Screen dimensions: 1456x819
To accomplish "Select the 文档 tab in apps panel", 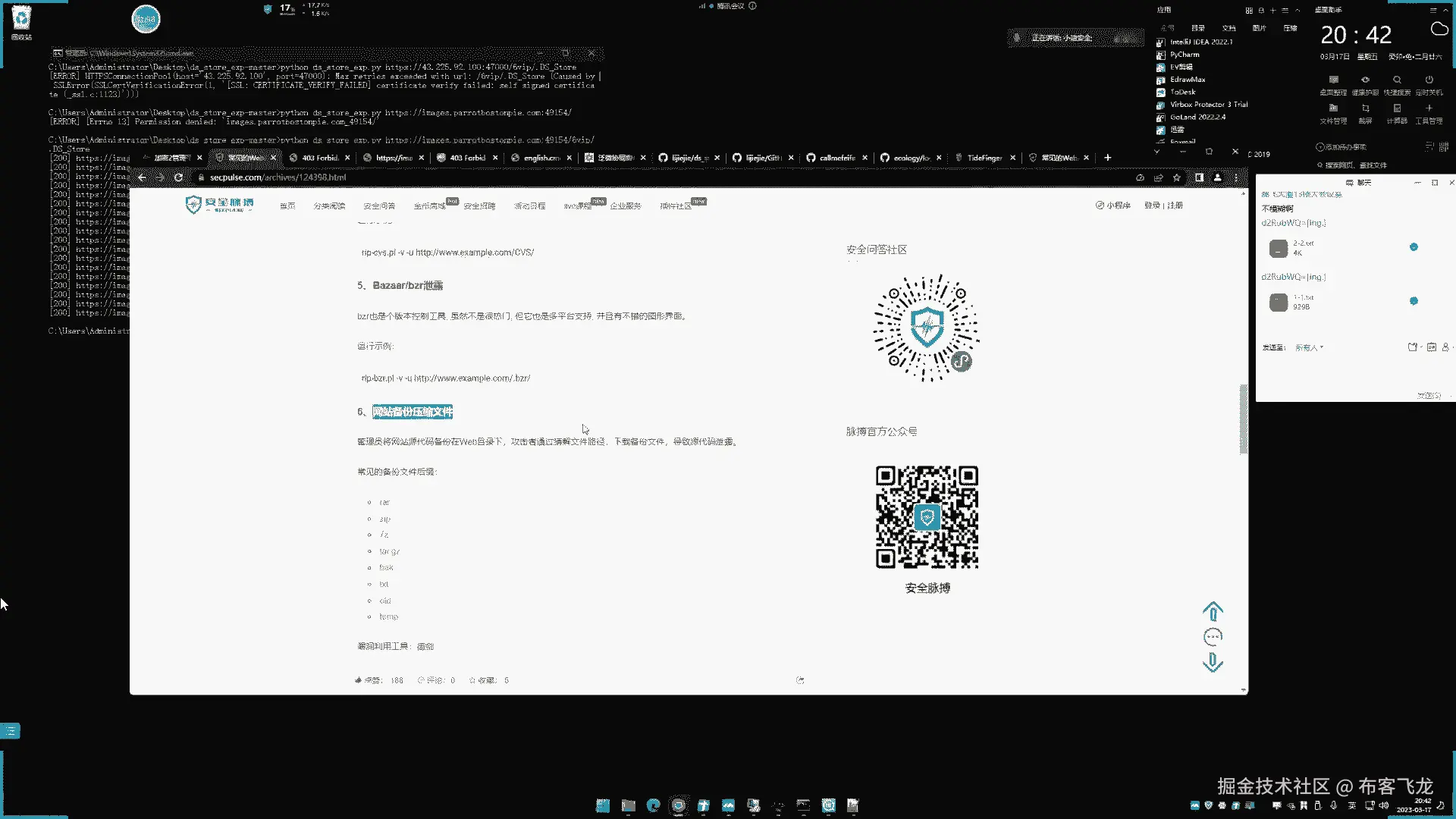I will click(x=1228, y=28).
